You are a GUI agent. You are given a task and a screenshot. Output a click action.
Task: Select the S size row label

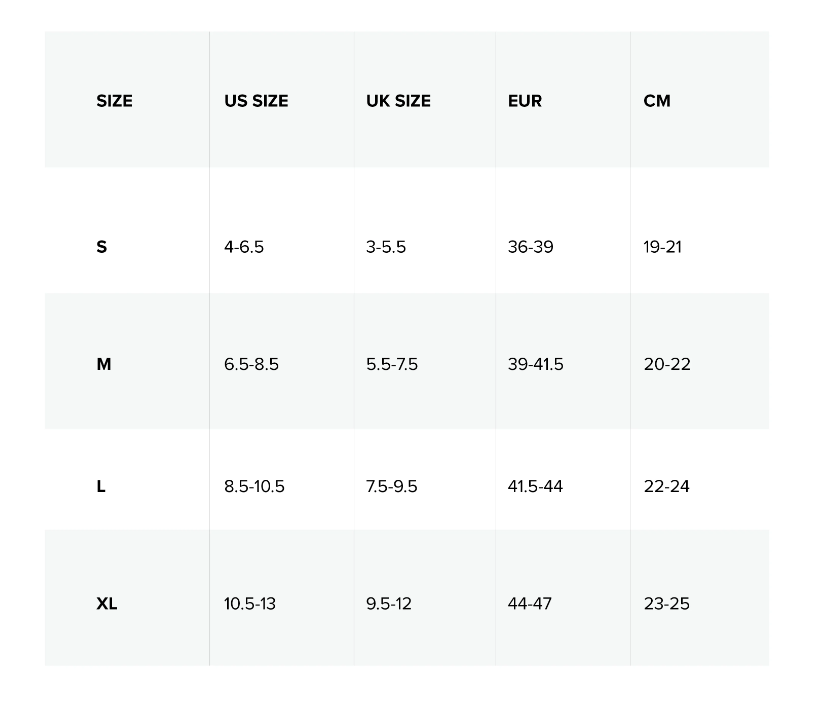[x=101, y=247]
